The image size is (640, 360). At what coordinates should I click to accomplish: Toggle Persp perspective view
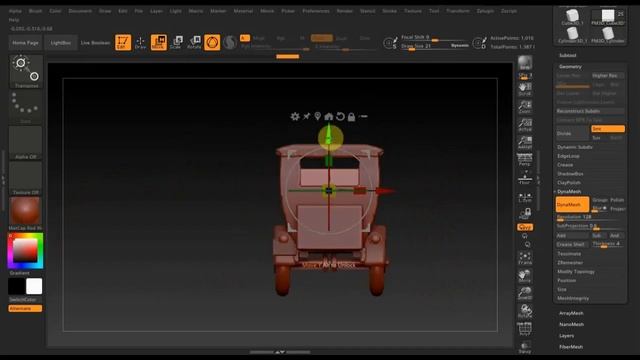pyautogui.click(x=525, y=160)
